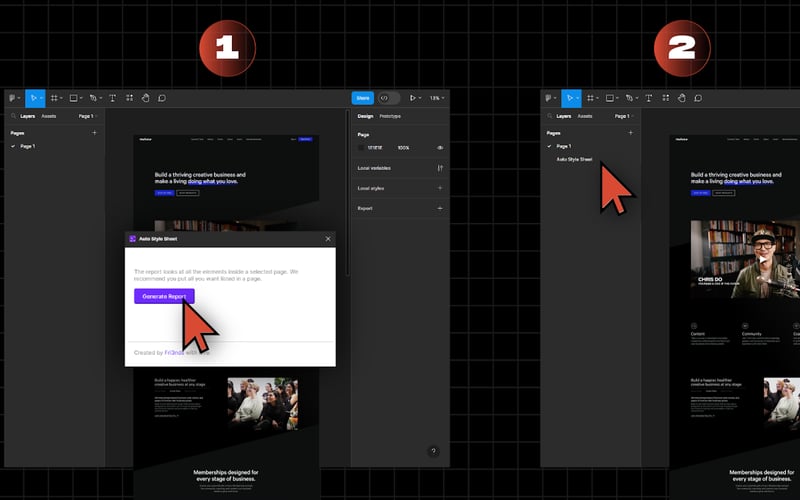The image size is (800, 500).
Task: Toggle Dev Mode switch
Action: tap(389, 98)
